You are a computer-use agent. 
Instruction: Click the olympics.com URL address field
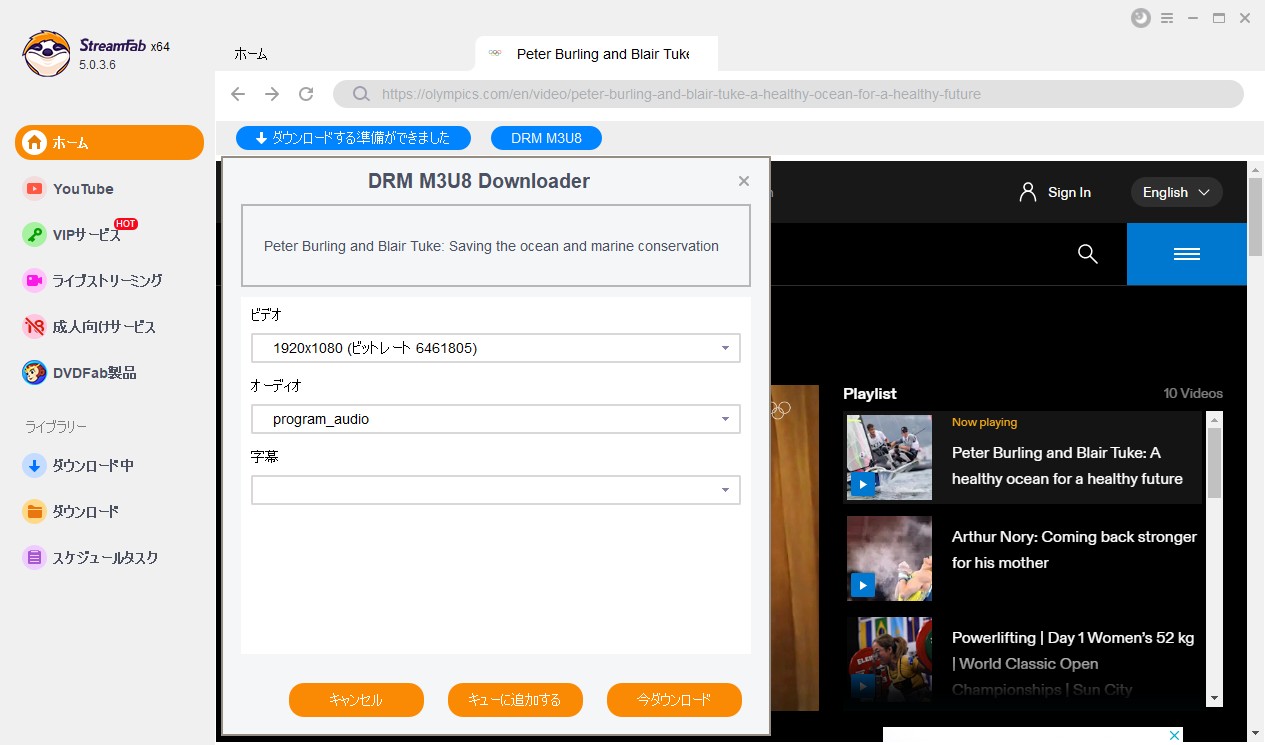pos(788,94)
